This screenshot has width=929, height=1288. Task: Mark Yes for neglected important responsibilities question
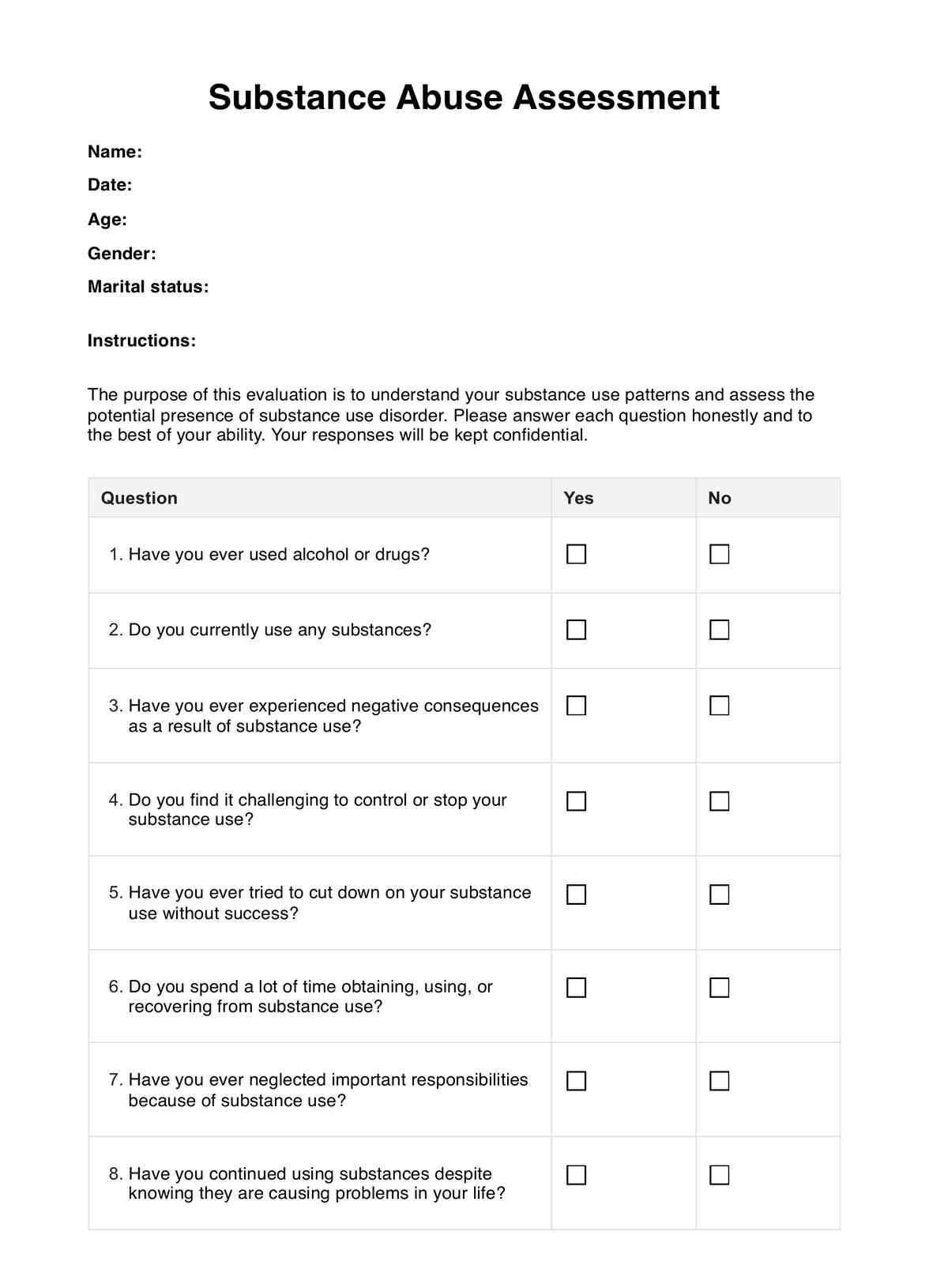point(576,1081)
